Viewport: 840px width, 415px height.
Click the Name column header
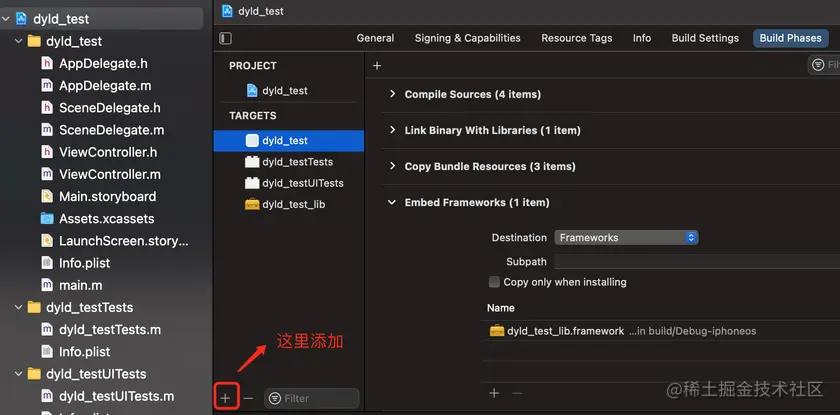[x=501, y=308]
